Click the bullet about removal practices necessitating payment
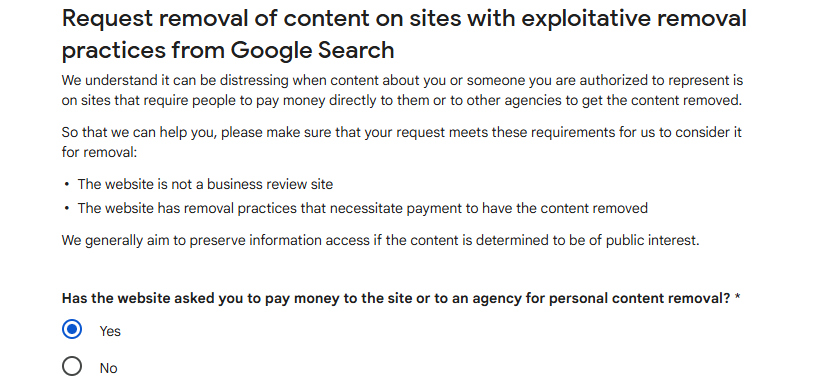 363,208
